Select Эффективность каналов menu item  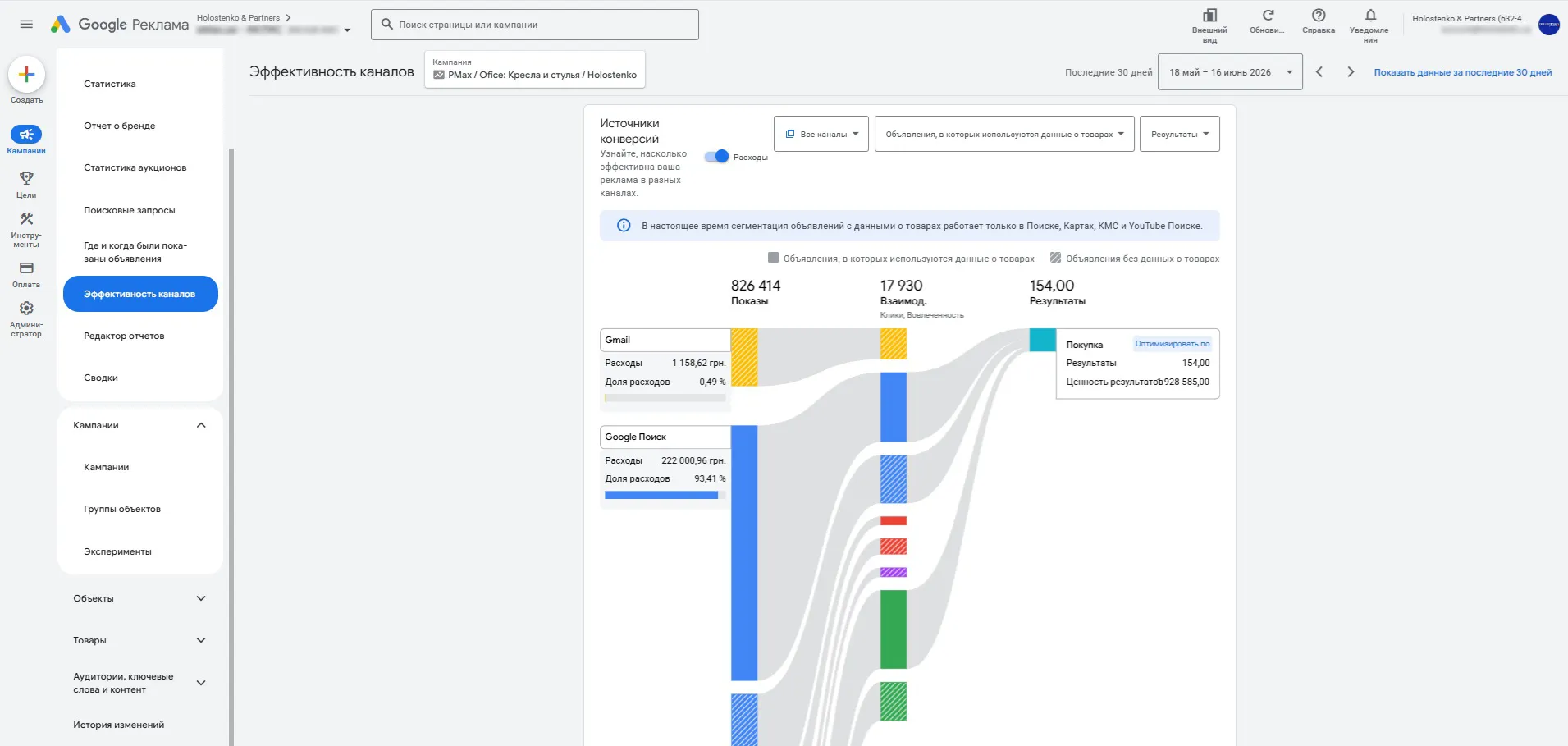[140, 294]
